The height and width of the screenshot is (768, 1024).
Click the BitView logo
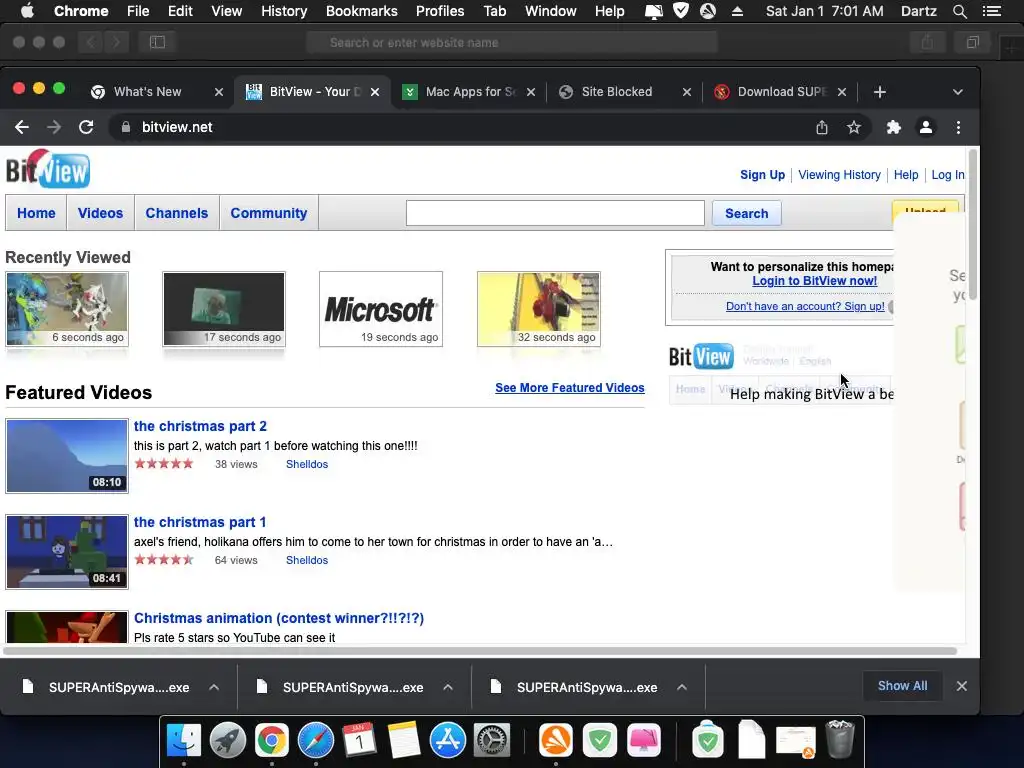click(x=48, y=168)
